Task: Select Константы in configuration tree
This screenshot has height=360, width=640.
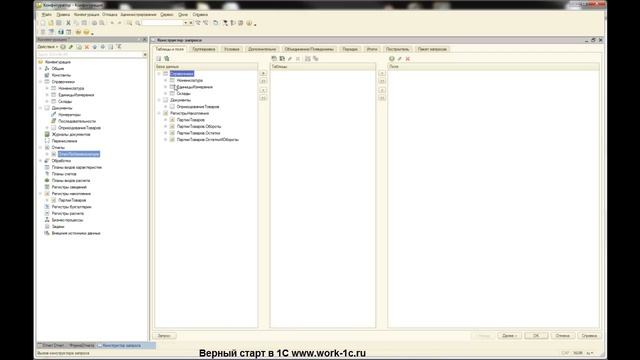Action: point(61,75)
